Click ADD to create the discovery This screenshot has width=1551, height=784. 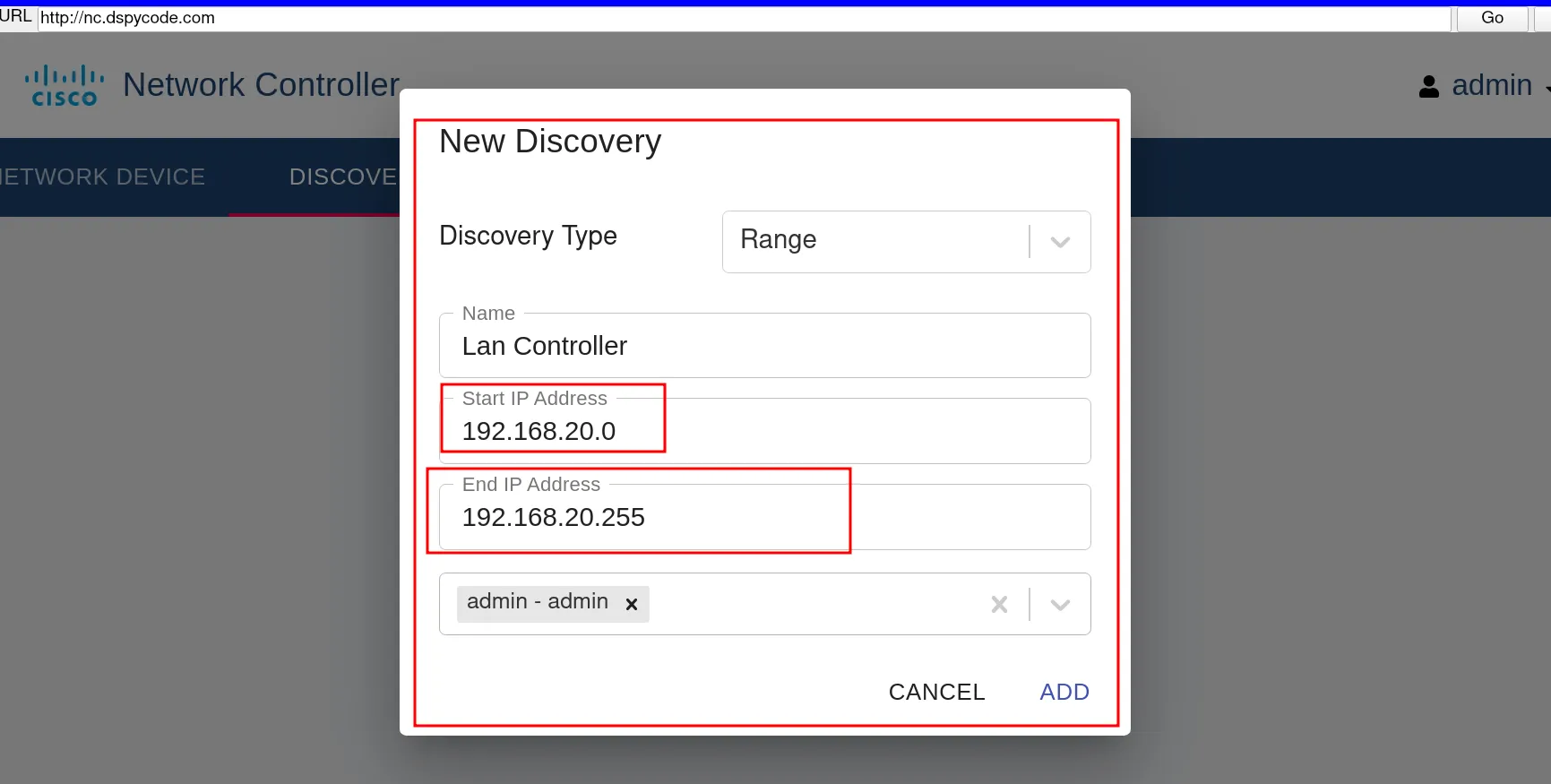[x=1064, y=692]
